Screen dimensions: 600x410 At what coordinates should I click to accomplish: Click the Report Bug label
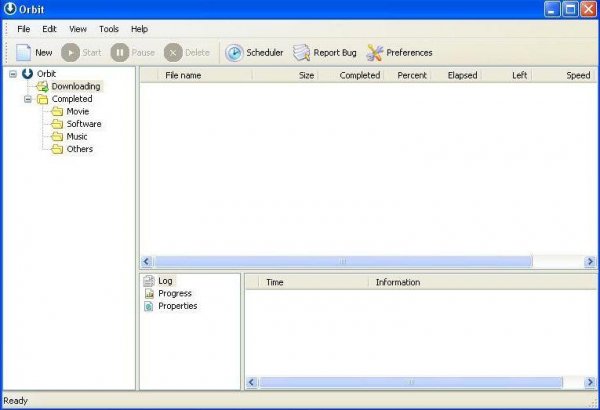point(335,53)
